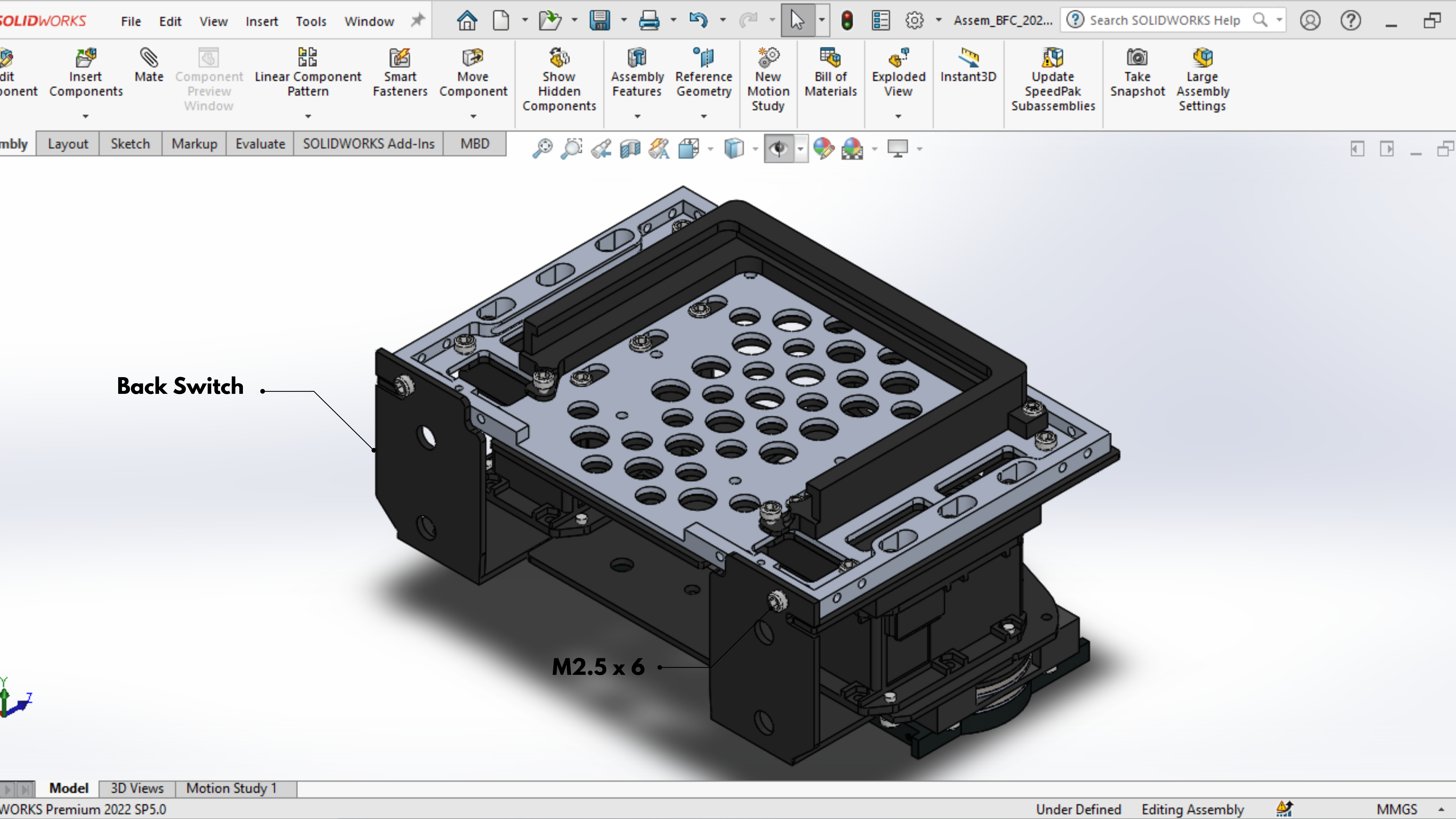The image size is (1456, 819).
Task: Open Options gear icon
Action: pos(915,20)
